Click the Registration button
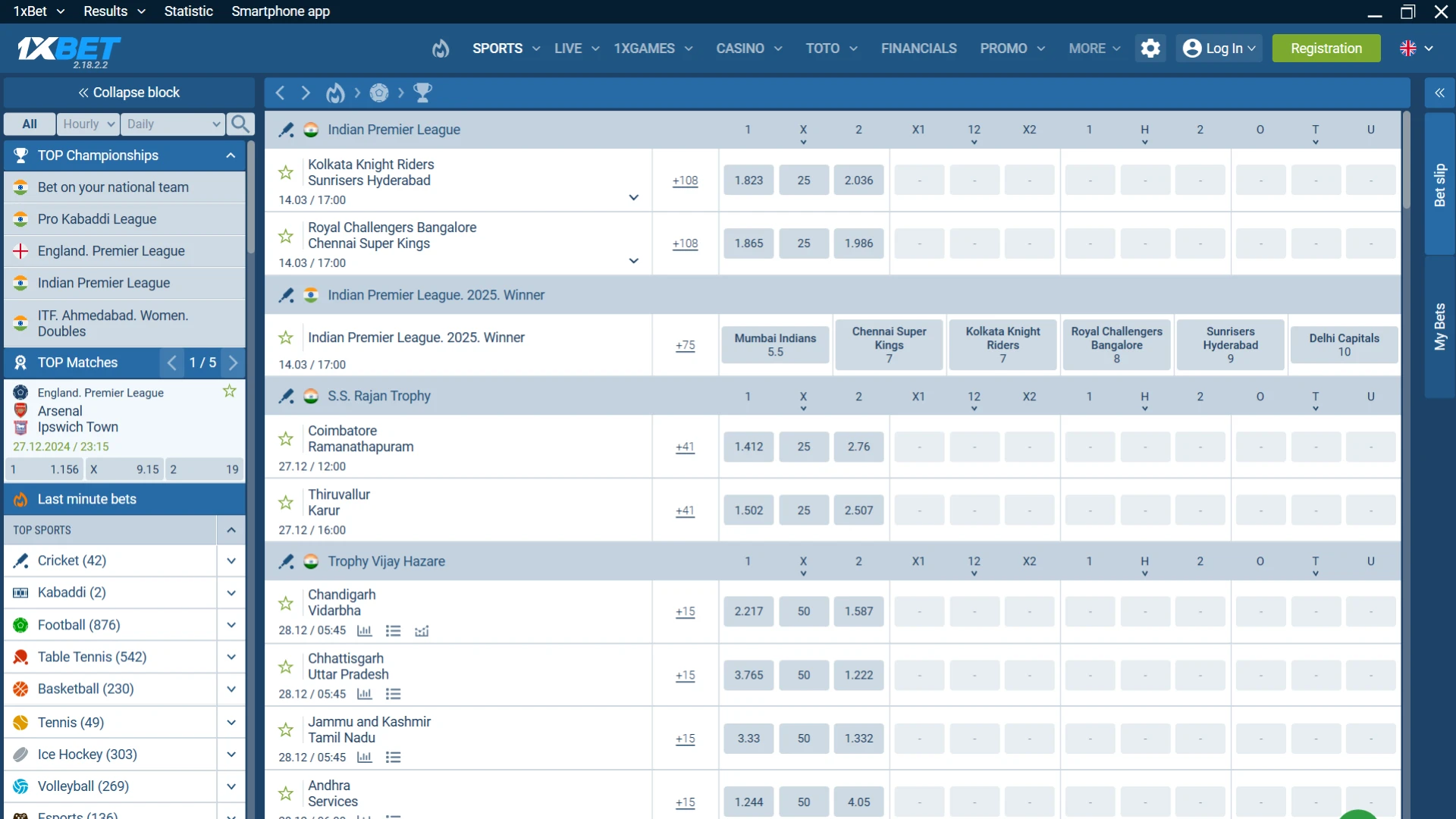Screen dimensions: 1456x819 [x=1326, y=48]
